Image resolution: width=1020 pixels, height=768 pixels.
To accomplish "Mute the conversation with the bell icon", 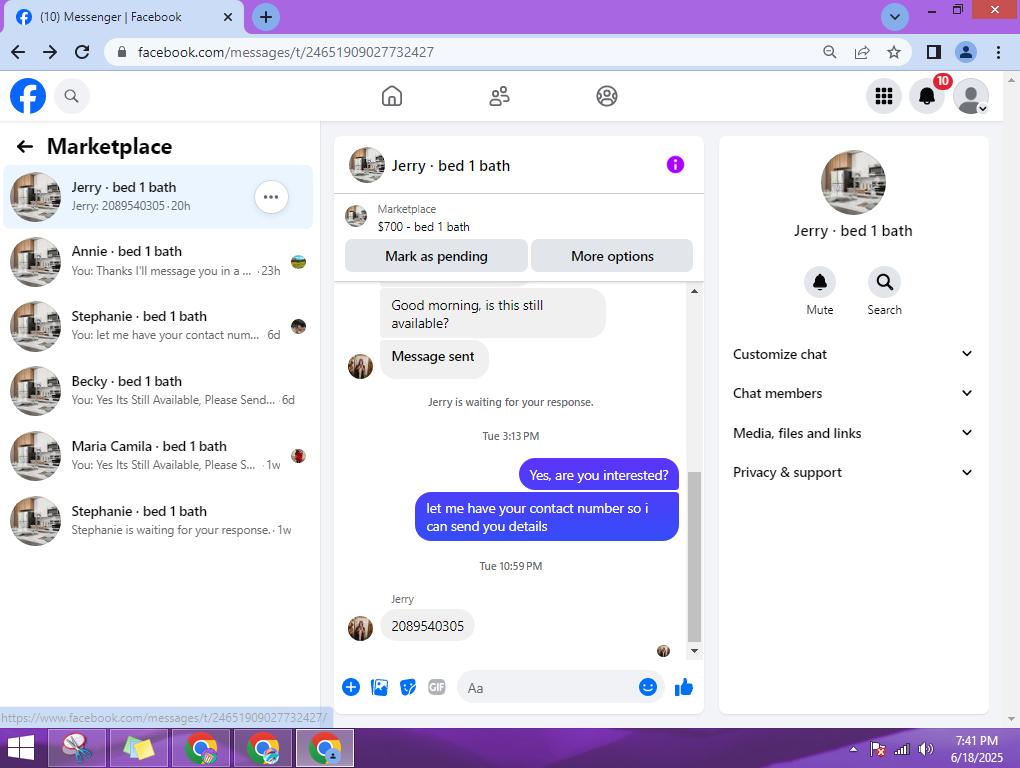I will pyautogui.click(x=820, y=282).
